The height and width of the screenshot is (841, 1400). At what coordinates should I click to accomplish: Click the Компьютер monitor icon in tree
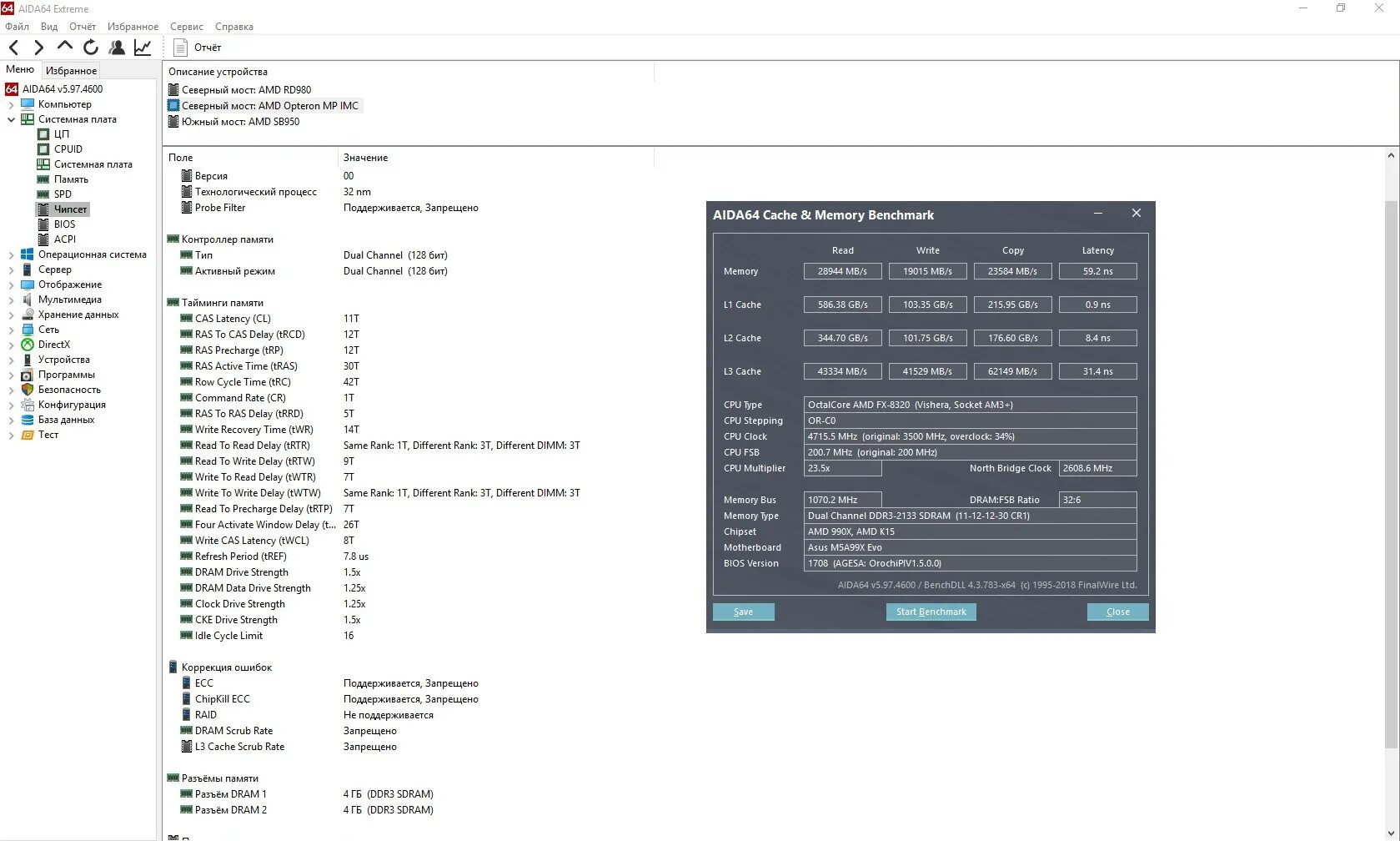click(28, 104)
